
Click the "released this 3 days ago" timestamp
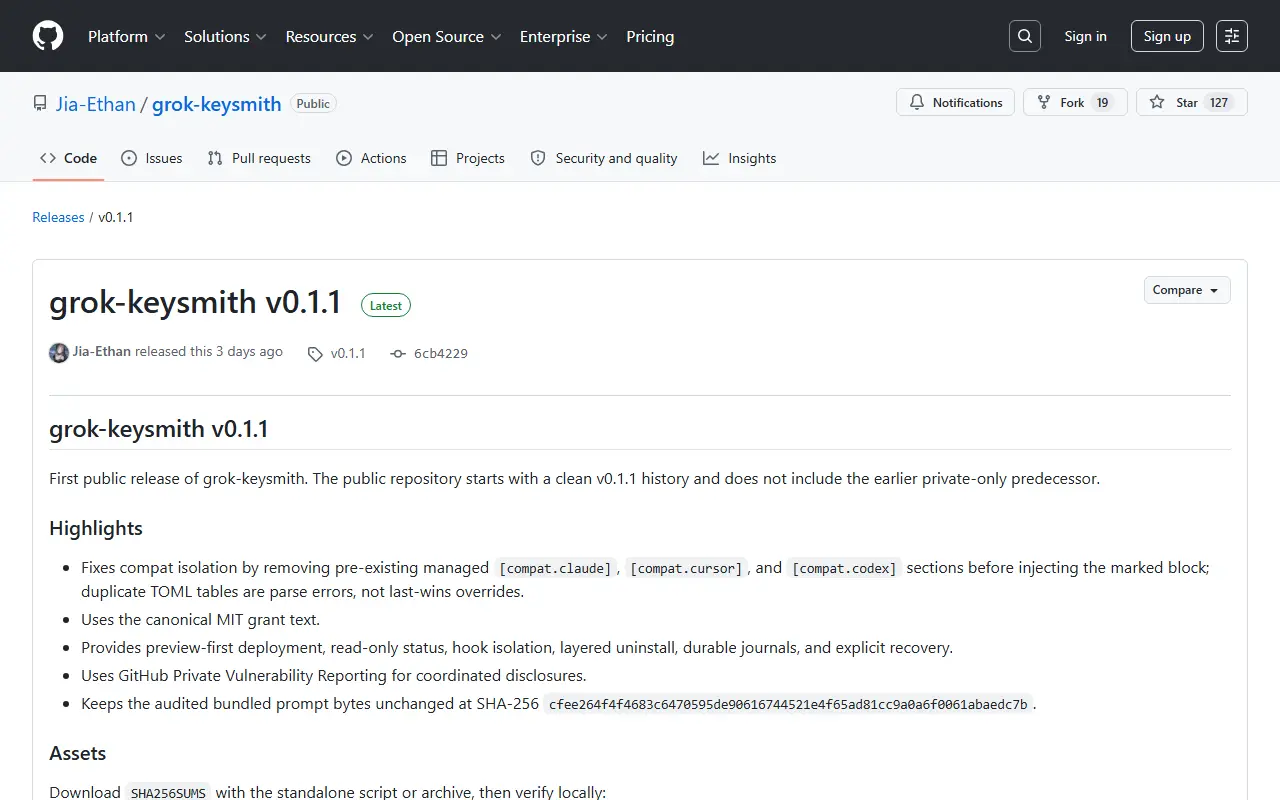(x=209, y=352)
